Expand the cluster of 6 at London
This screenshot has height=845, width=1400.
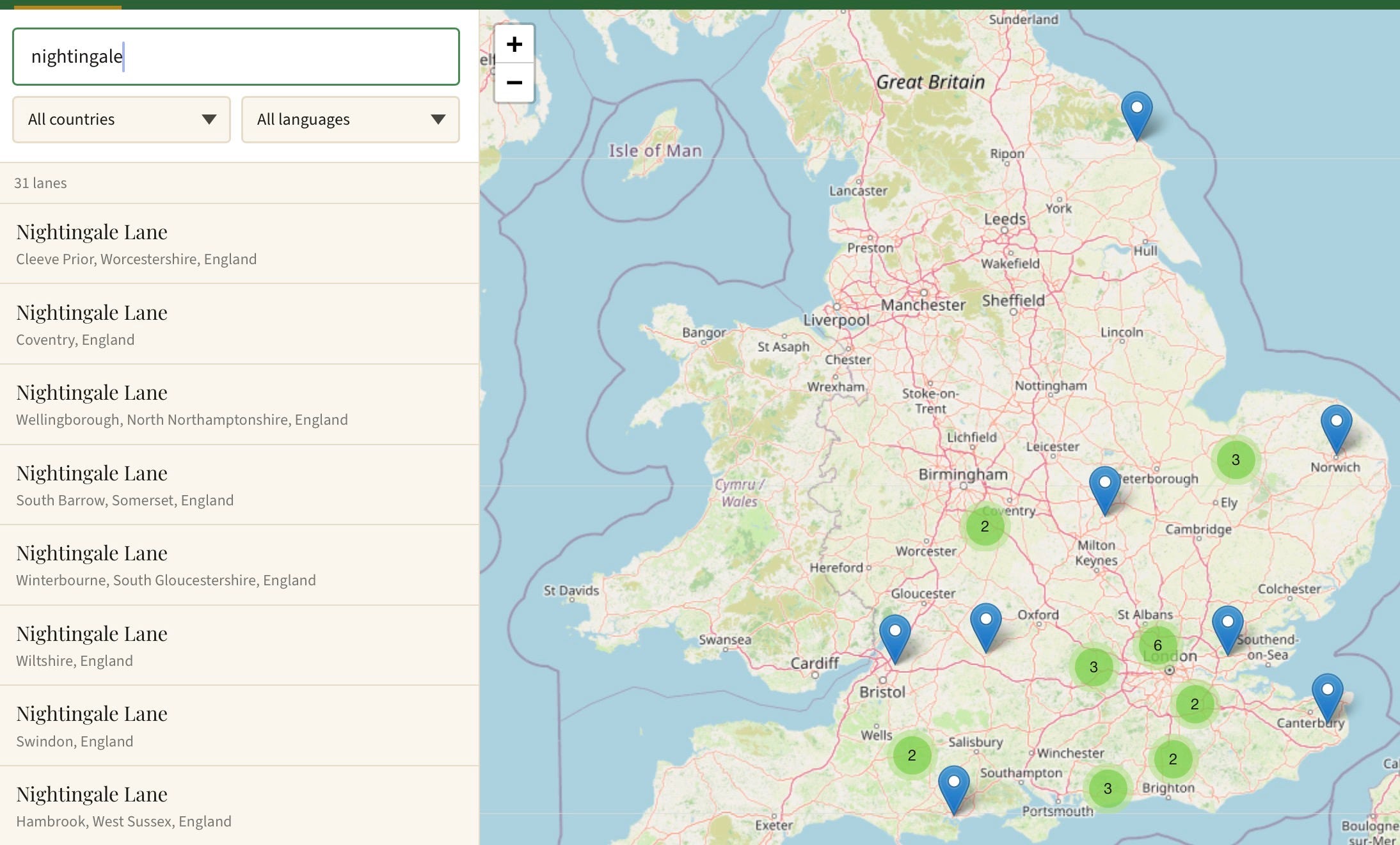(1157, 645)
